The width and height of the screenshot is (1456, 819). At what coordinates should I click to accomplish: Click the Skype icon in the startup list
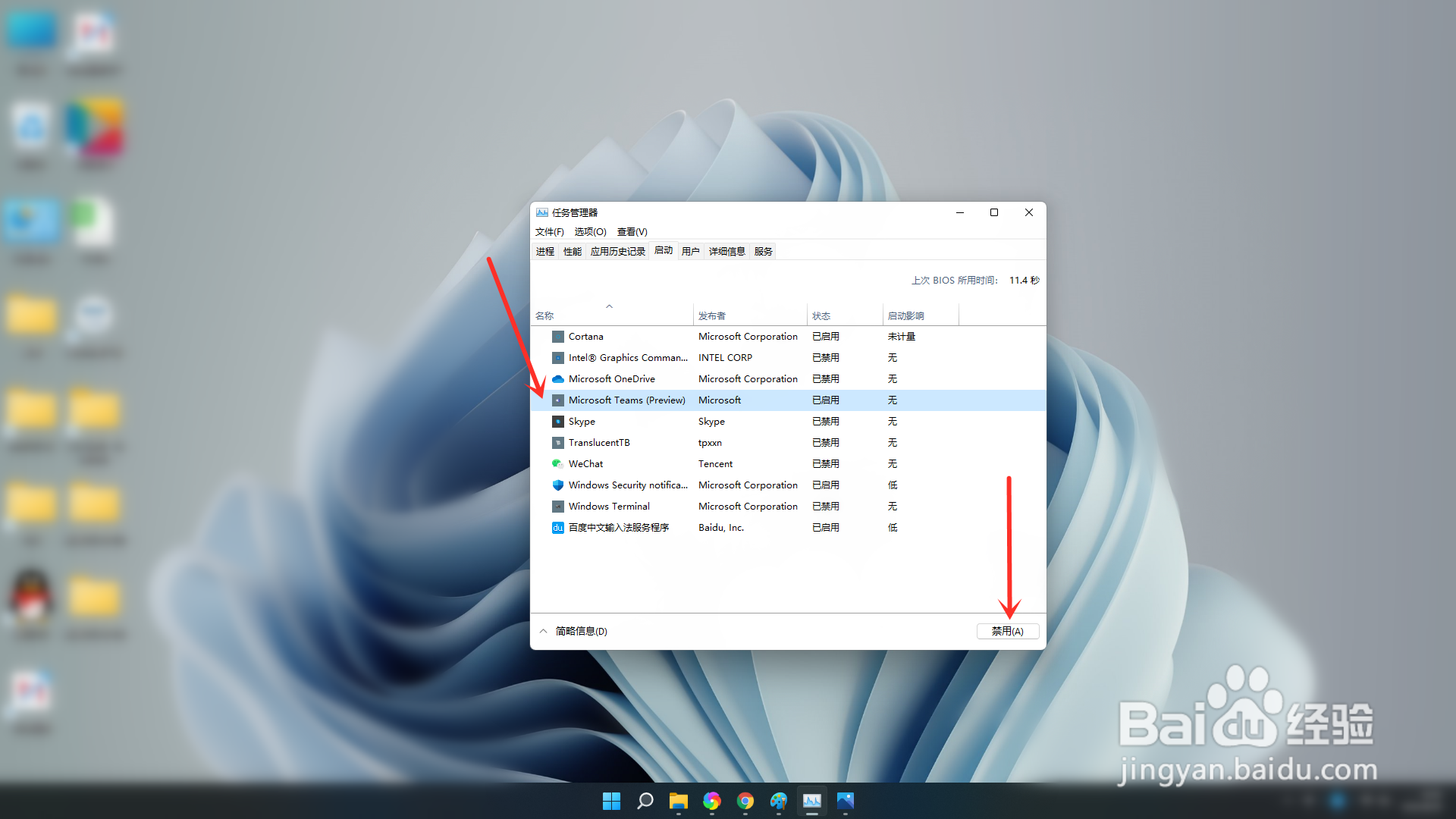point(558,422)
